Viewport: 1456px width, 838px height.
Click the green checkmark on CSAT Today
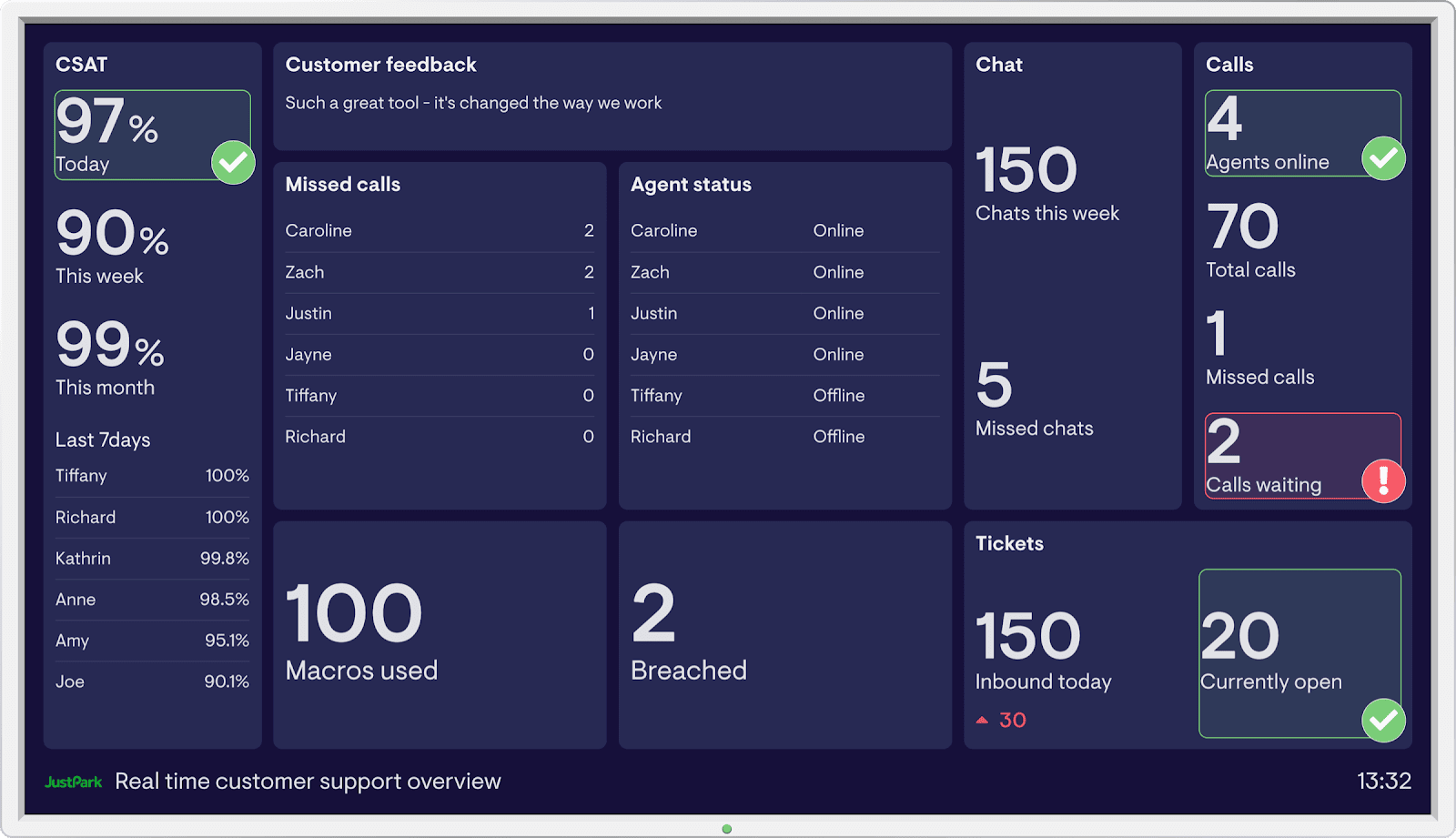tap(233, 162)
